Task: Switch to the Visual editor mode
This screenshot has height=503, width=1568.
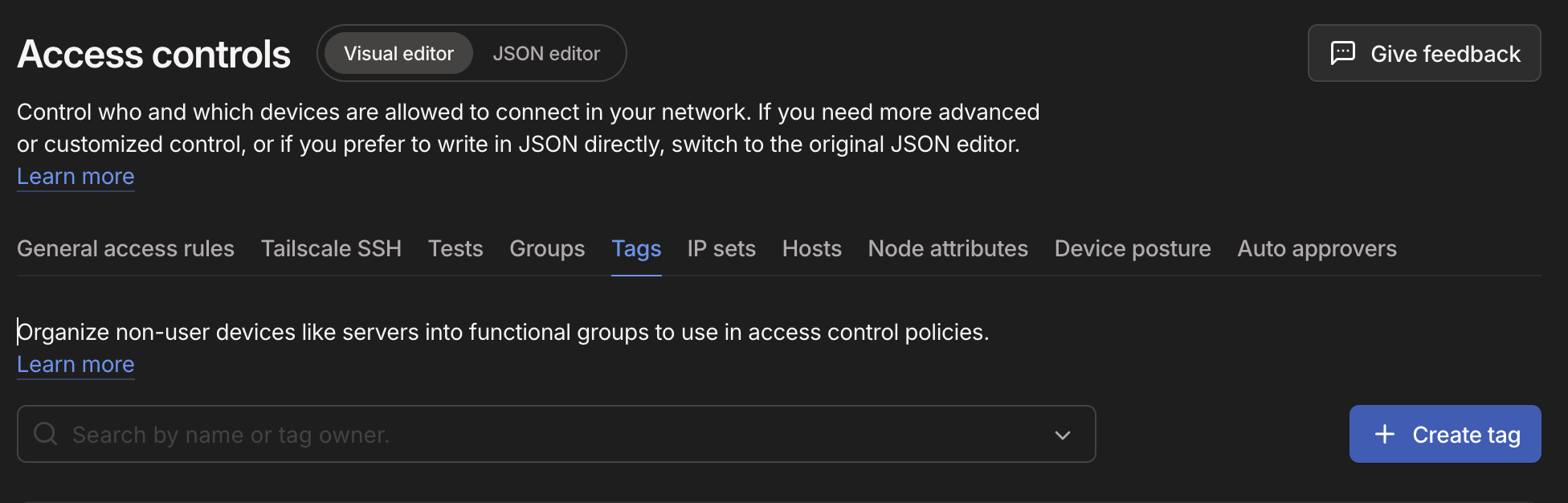Action: (398, 54)
